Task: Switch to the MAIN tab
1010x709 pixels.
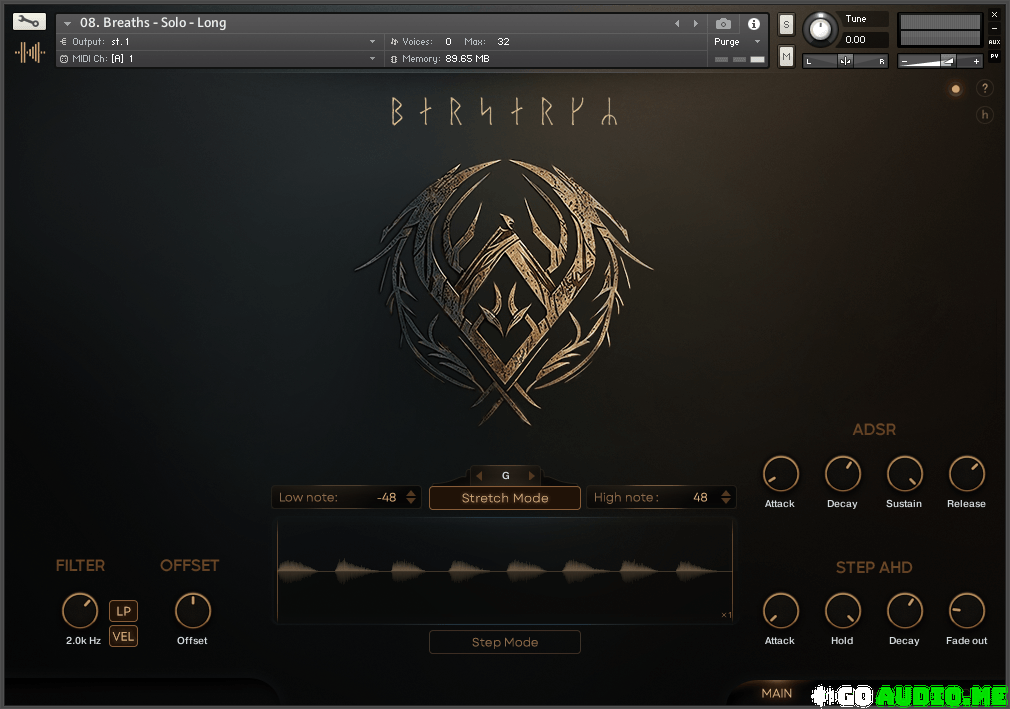Action: point(777,693)
